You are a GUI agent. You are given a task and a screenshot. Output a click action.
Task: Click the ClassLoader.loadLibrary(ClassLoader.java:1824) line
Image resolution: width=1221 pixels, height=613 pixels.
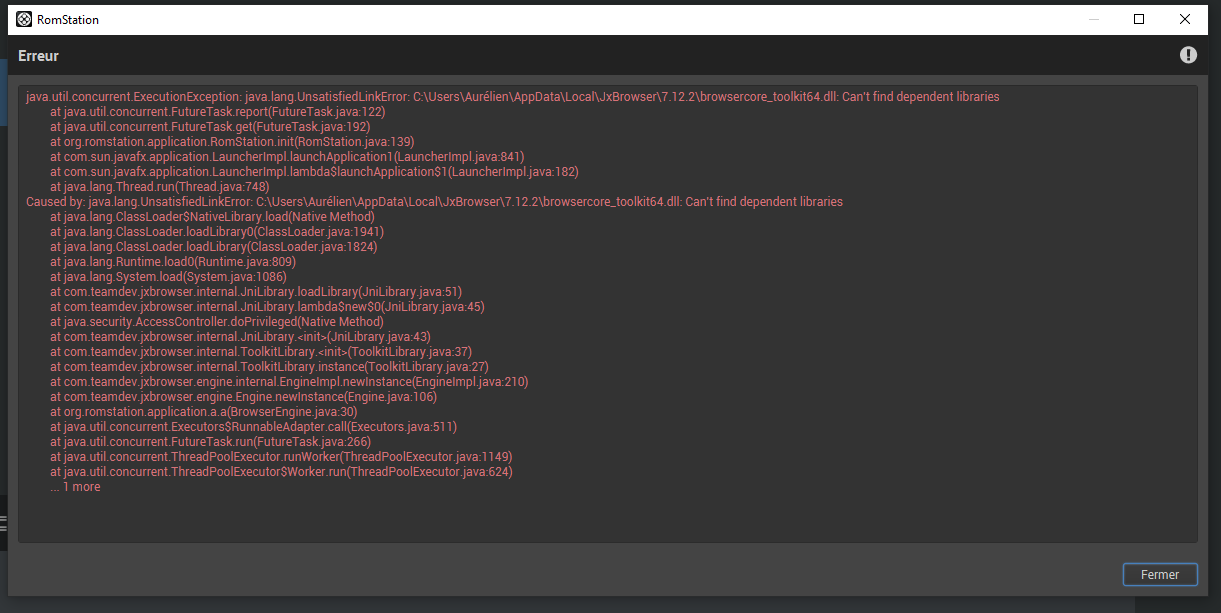213,247
